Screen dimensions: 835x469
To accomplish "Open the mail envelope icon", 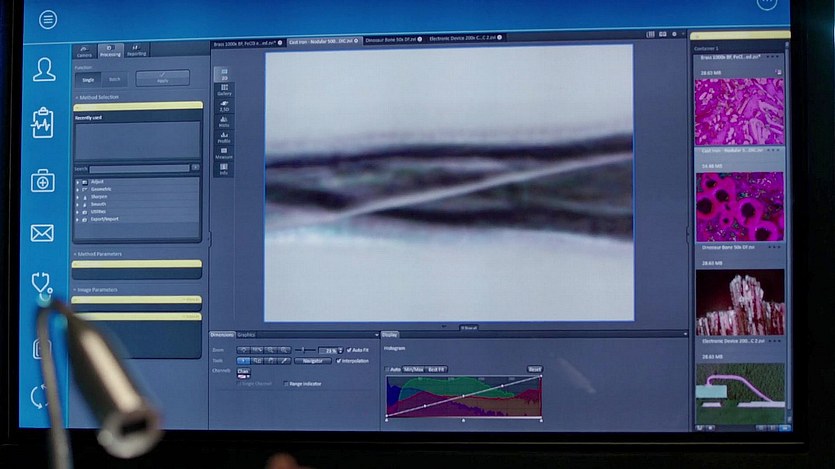I will pyautogui.click(x=42, y=233).
